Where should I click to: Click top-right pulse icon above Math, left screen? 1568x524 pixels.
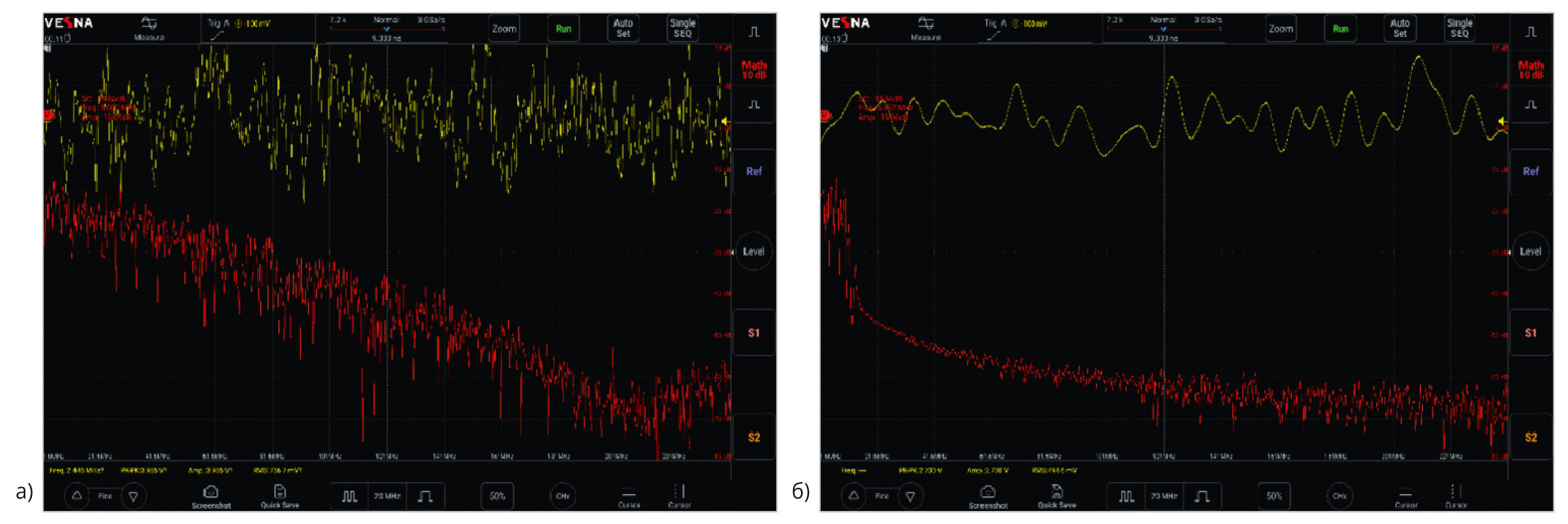(754, 32)
